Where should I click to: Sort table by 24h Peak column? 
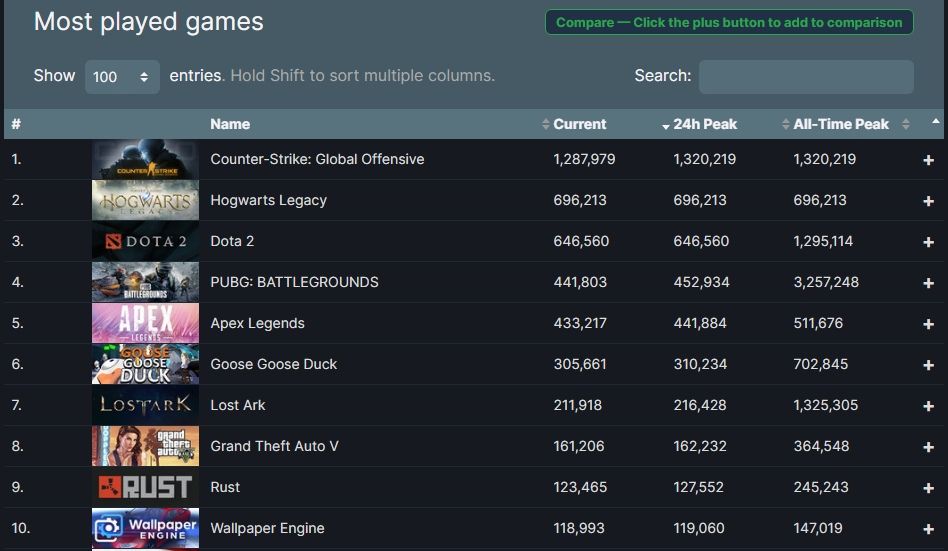705,124
